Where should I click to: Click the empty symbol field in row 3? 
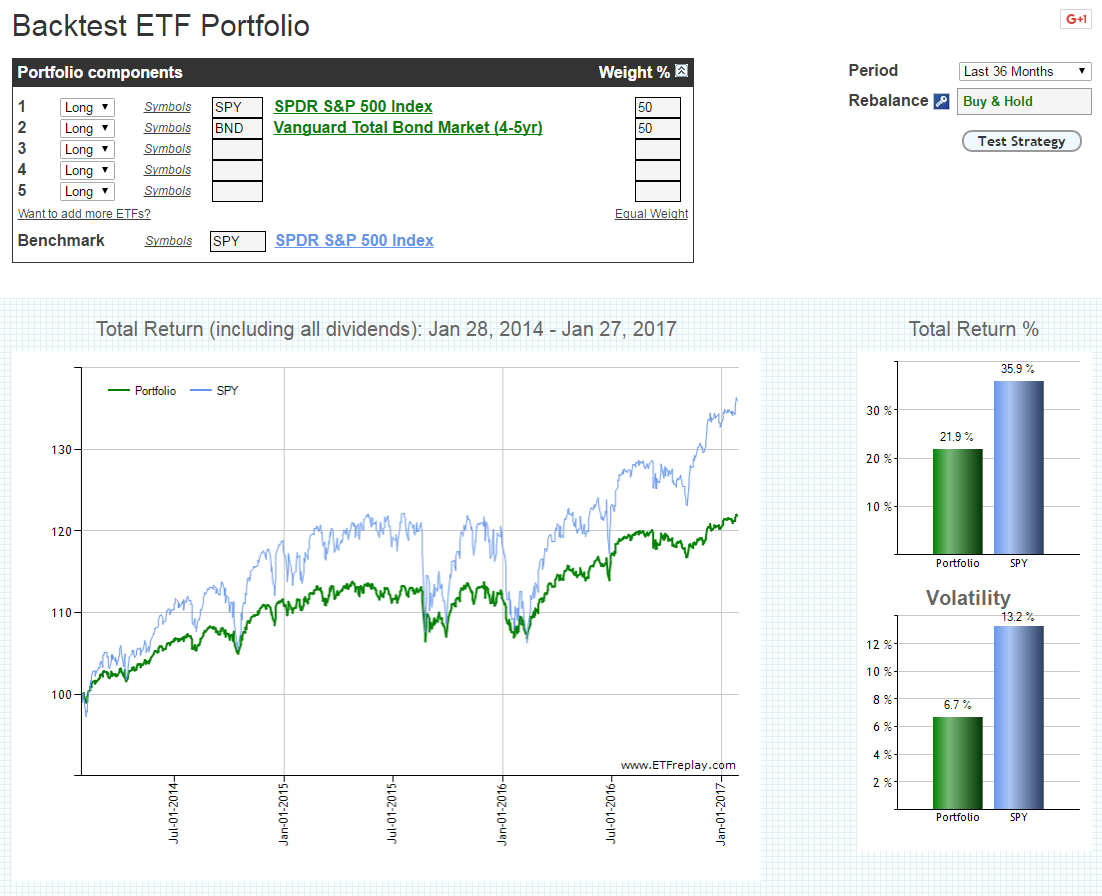point(237,149)
